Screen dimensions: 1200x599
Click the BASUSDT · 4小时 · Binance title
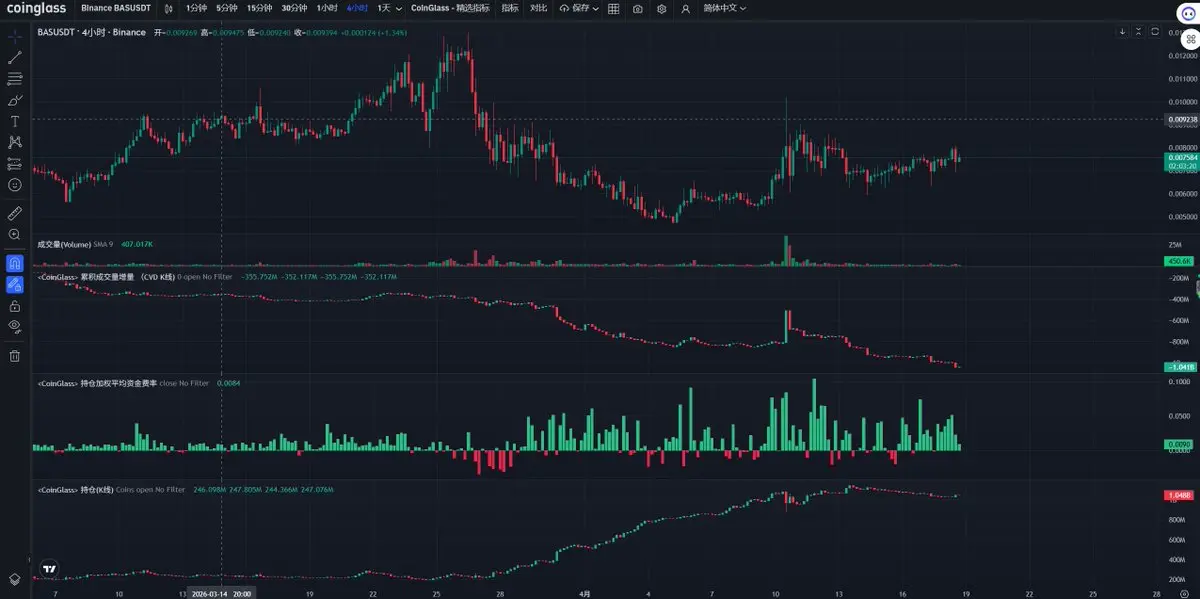tap(91, 32)
